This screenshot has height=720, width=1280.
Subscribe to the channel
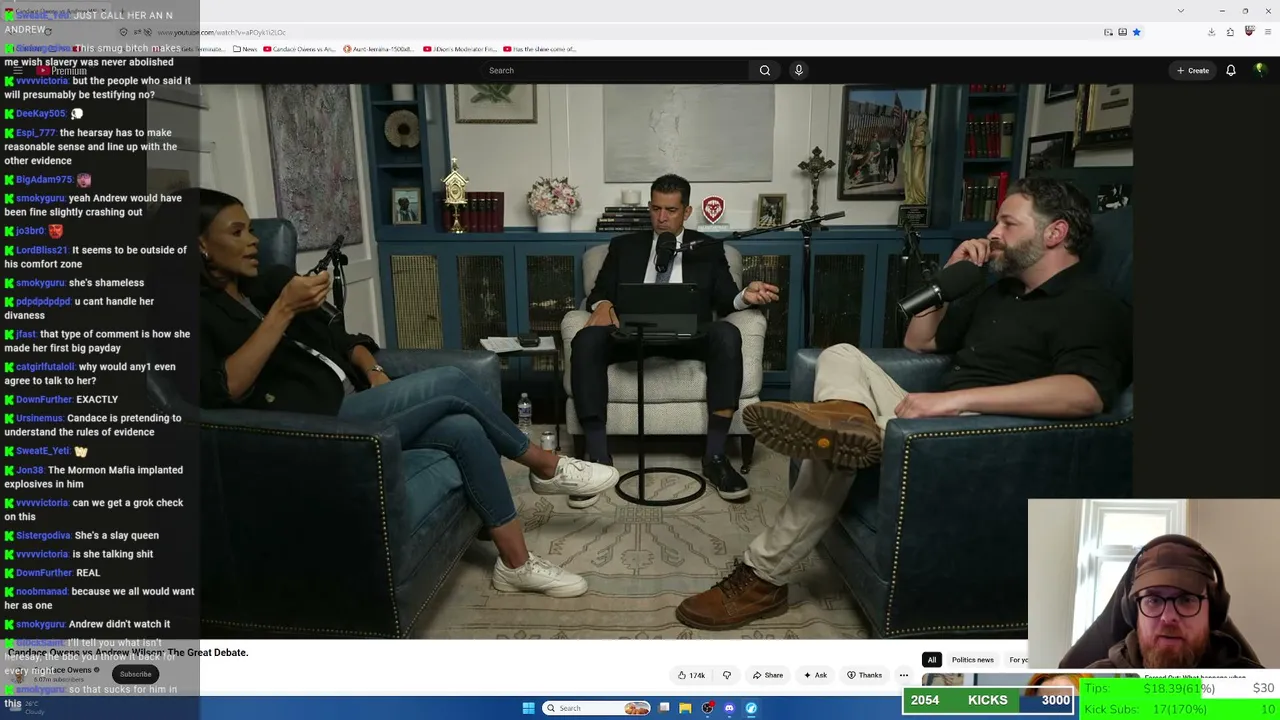tap(136, 674)
